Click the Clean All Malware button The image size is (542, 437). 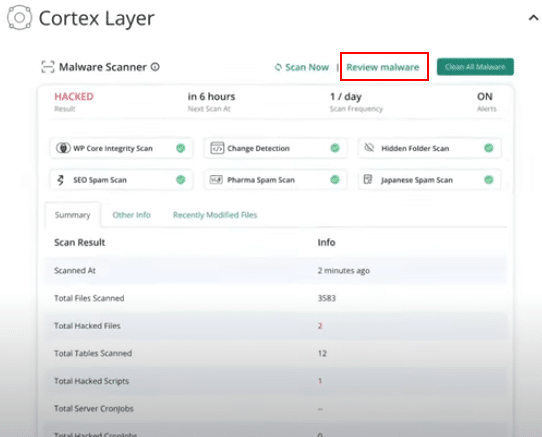tap(475, 67)
